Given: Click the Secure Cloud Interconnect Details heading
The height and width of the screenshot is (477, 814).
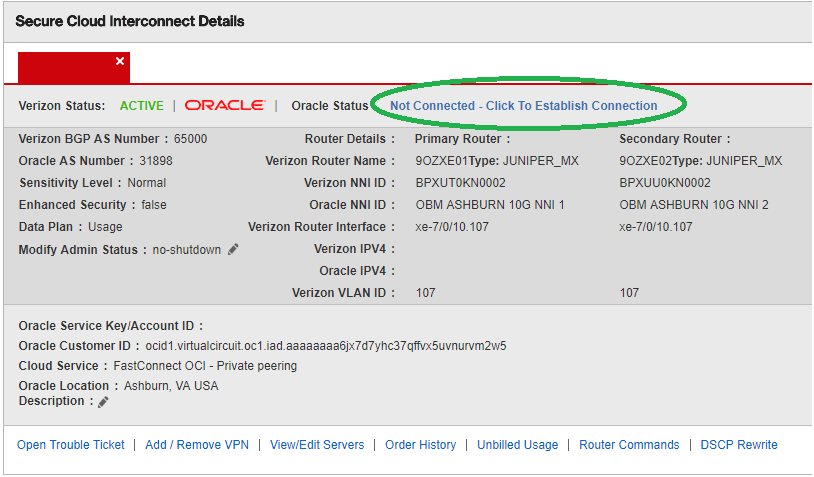Looking at the screenshot, I should 130,21.
